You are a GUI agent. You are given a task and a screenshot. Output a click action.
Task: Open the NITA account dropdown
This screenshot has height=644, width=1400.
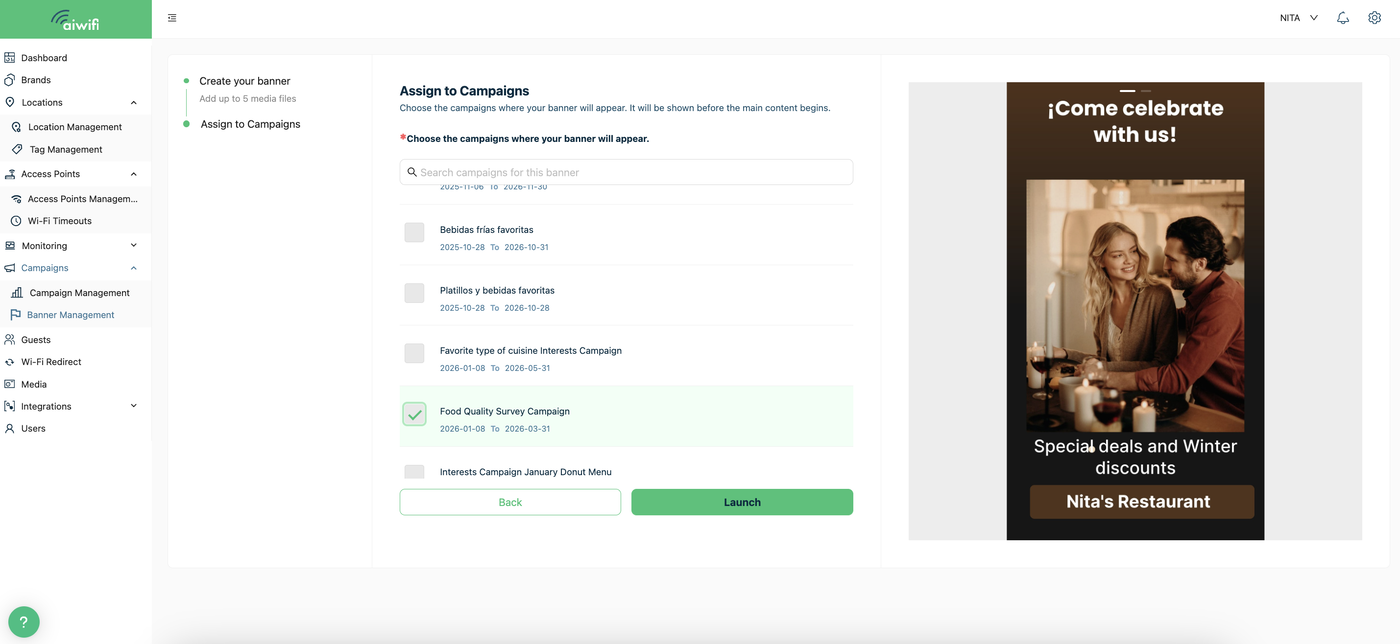coord(1298,18)
